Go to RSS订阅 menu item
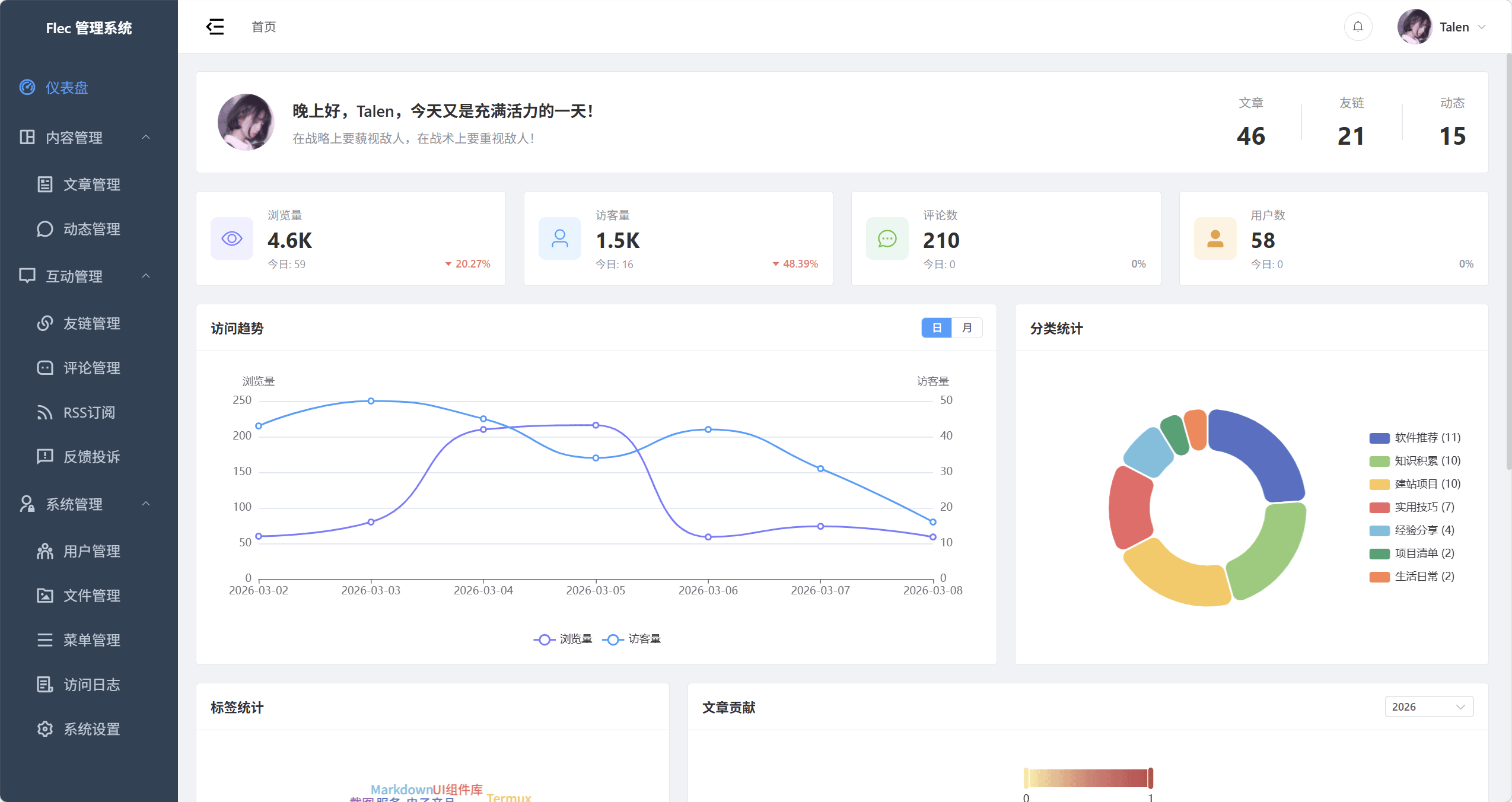Image resolution: width=1512 pixels, height=802 pixels. (x=89, y=412)
